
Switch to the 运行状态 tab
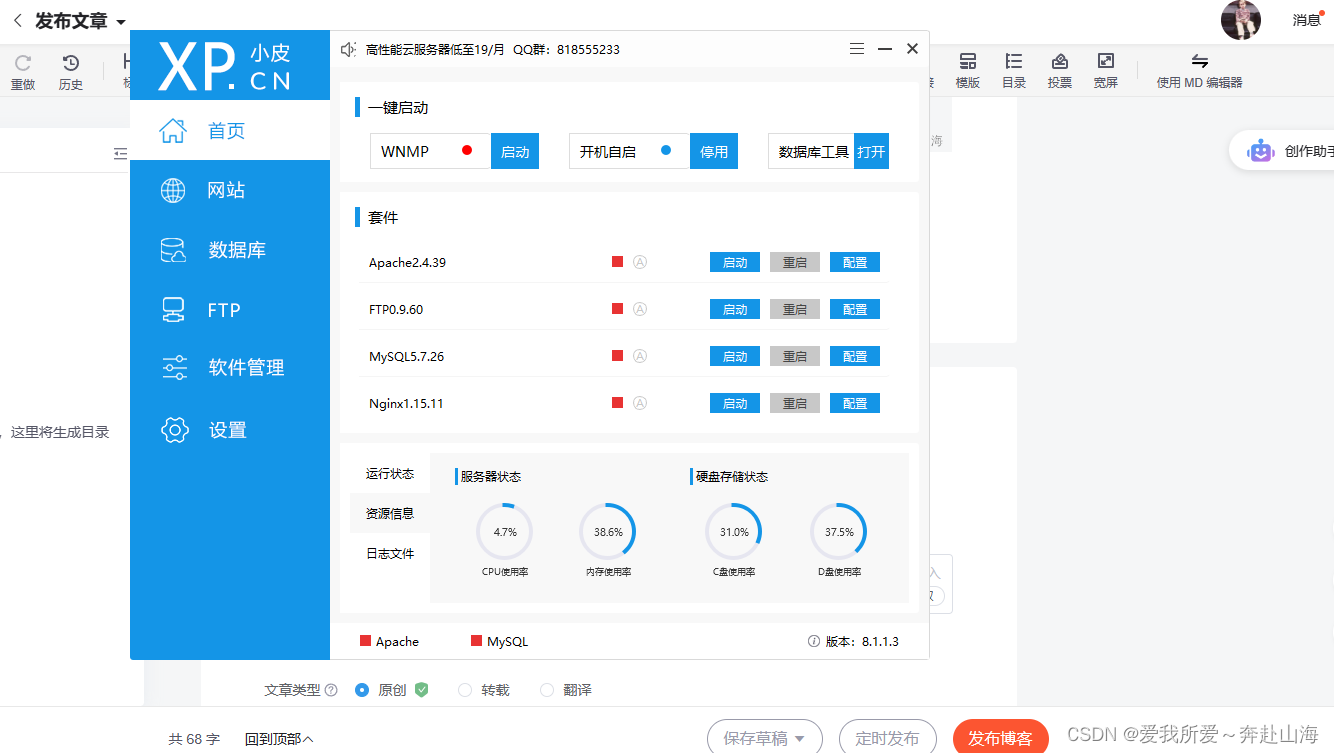tap(390, 474)
